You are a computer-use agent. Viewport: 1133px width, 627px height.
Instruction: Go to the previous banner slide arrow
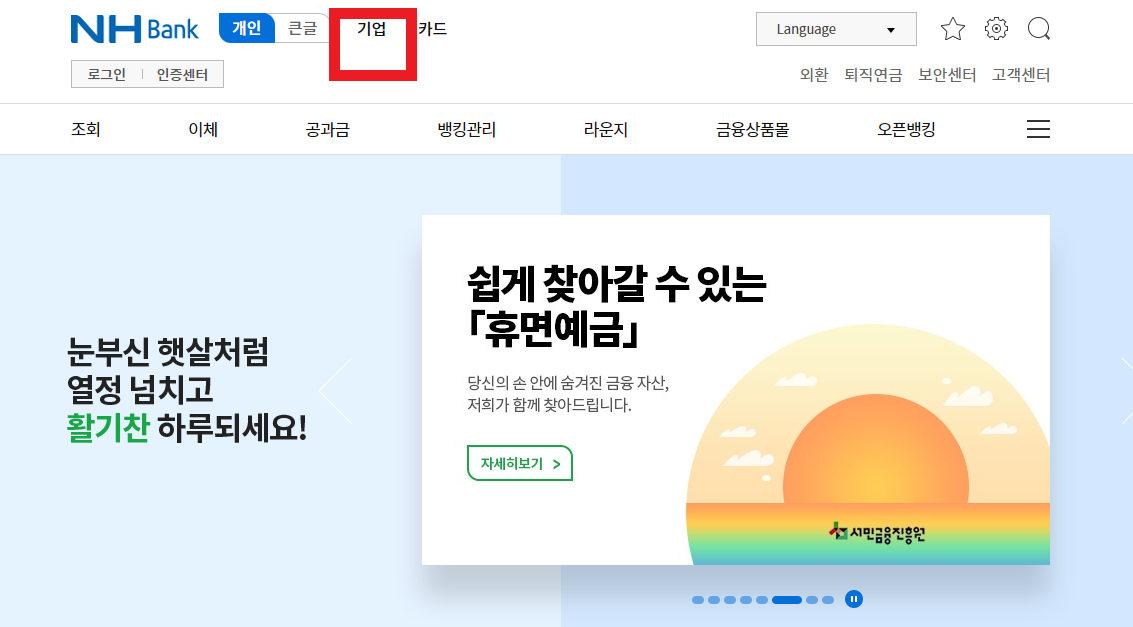(334, 391)
